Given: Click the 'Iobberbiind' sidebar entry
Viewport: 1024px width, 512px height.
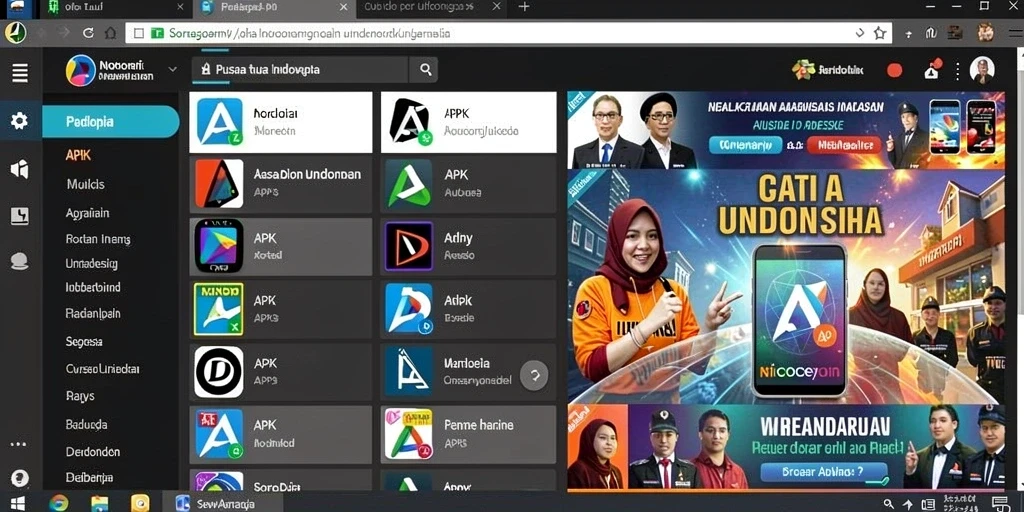Looking at the screenshot, I should [93, 287].
